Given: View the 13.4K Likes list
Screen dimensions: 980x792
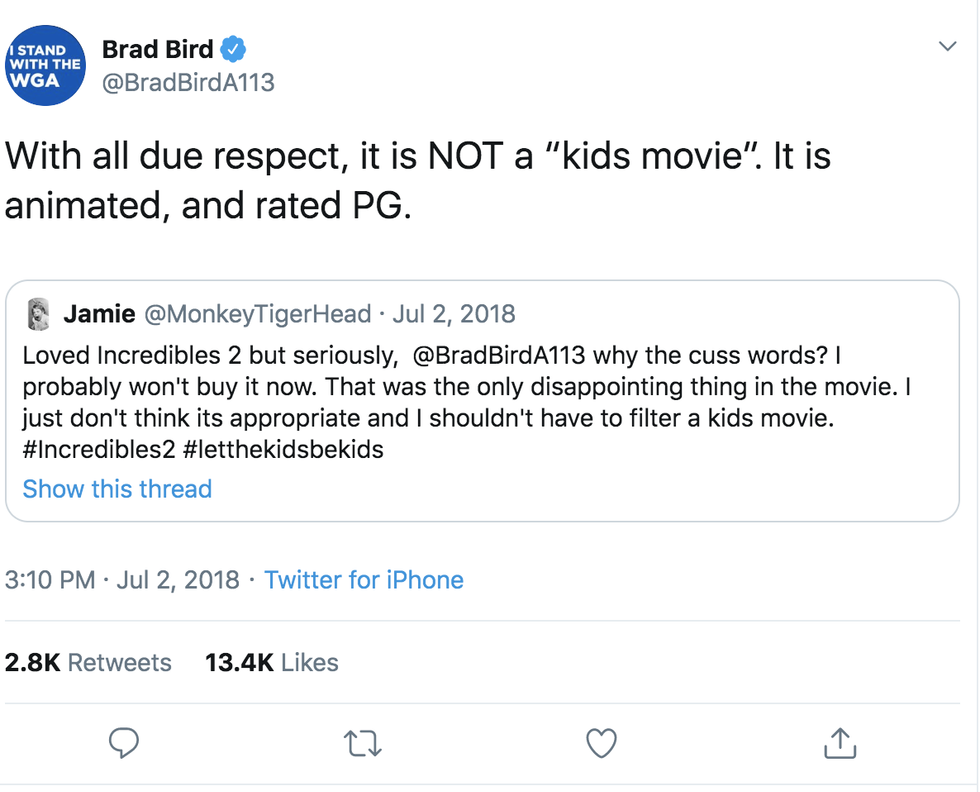Looking at the screenshot, I should (x=271, y=662).
